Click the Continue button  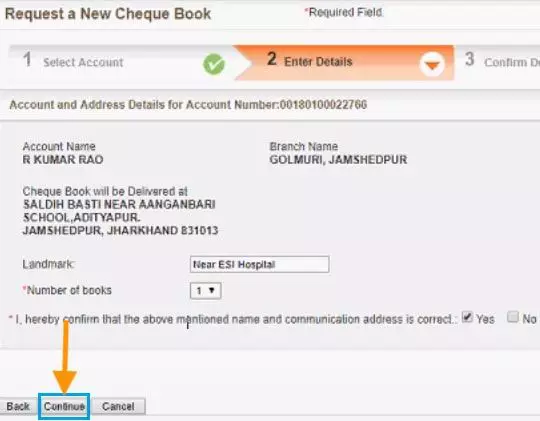point(64,406)
